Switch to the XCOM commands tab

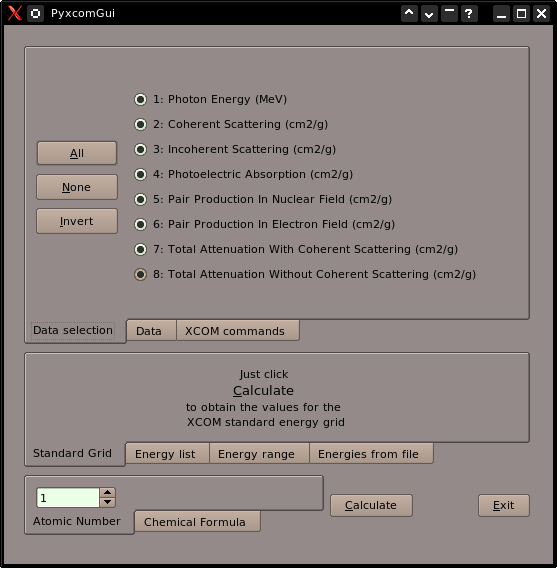pos(235,331)
